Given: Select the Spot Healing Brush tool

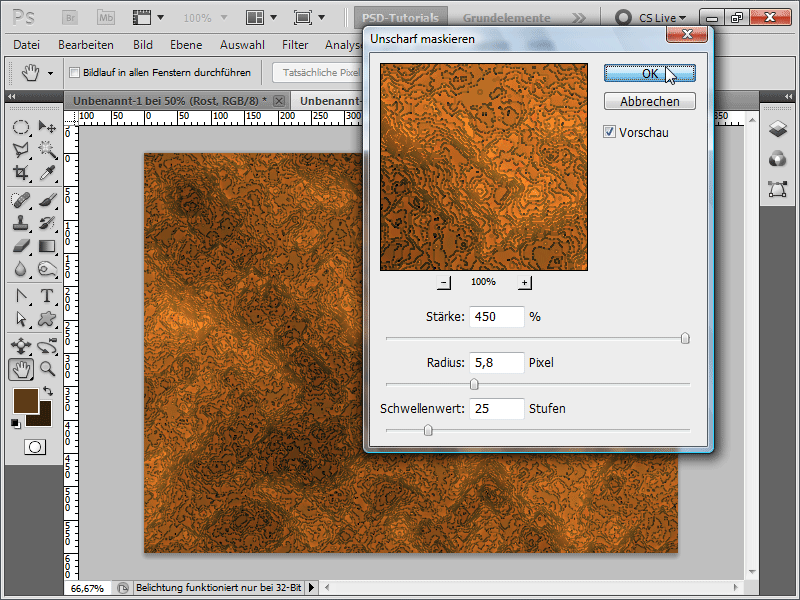Looking at the screenshot, I should [20, 200].
